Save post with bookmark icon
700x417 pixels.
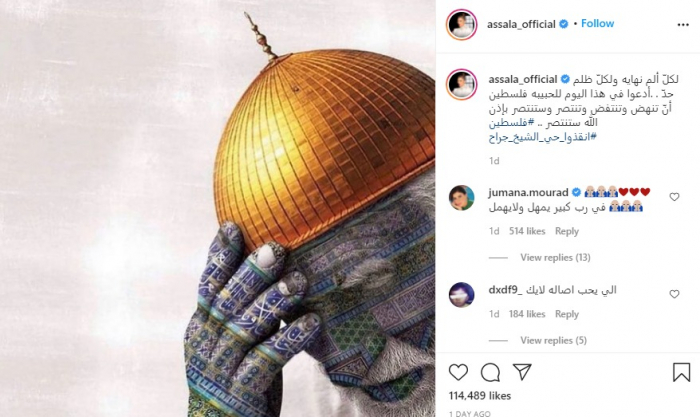[x=681, y=372]
